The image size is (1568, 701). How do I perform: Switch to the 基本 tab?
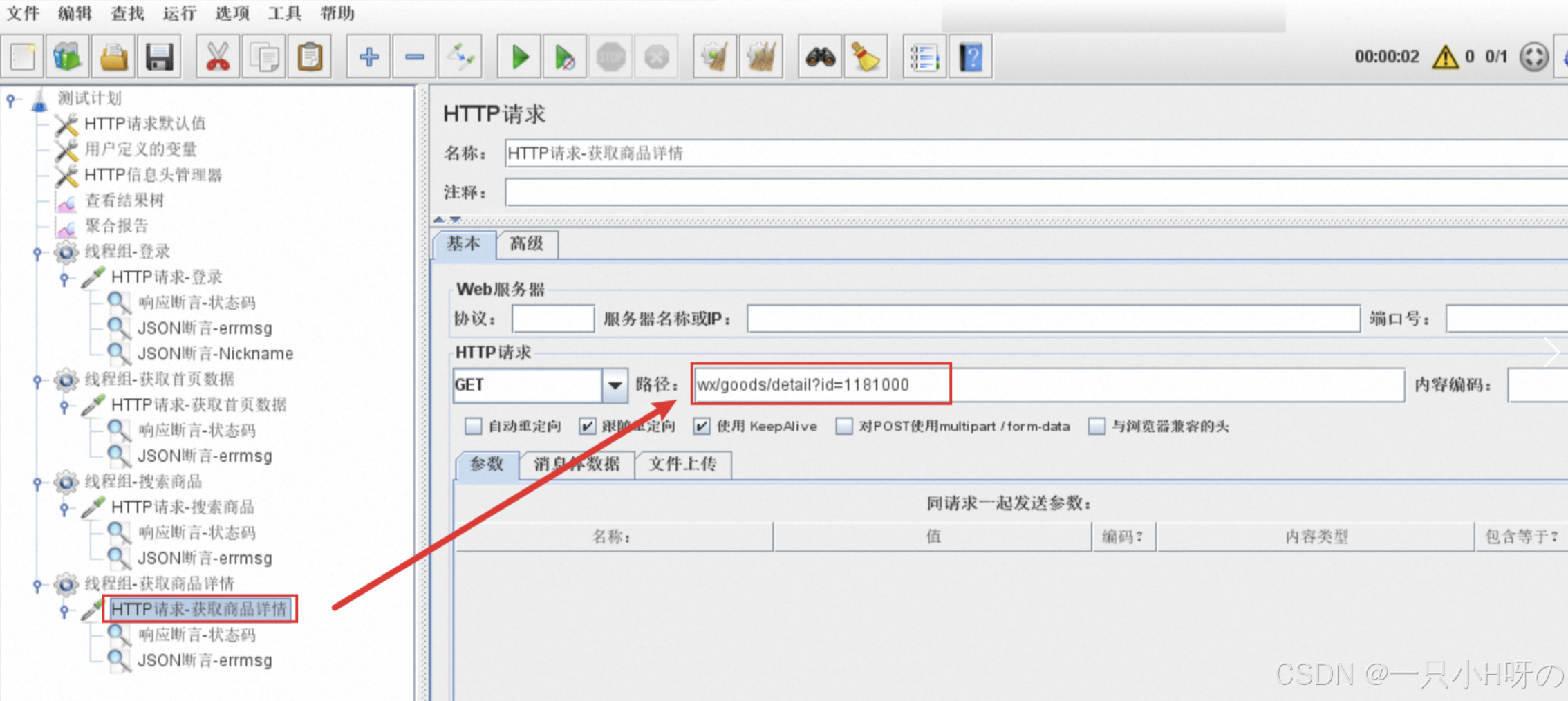pyautogui.click(x=464, y=244)
